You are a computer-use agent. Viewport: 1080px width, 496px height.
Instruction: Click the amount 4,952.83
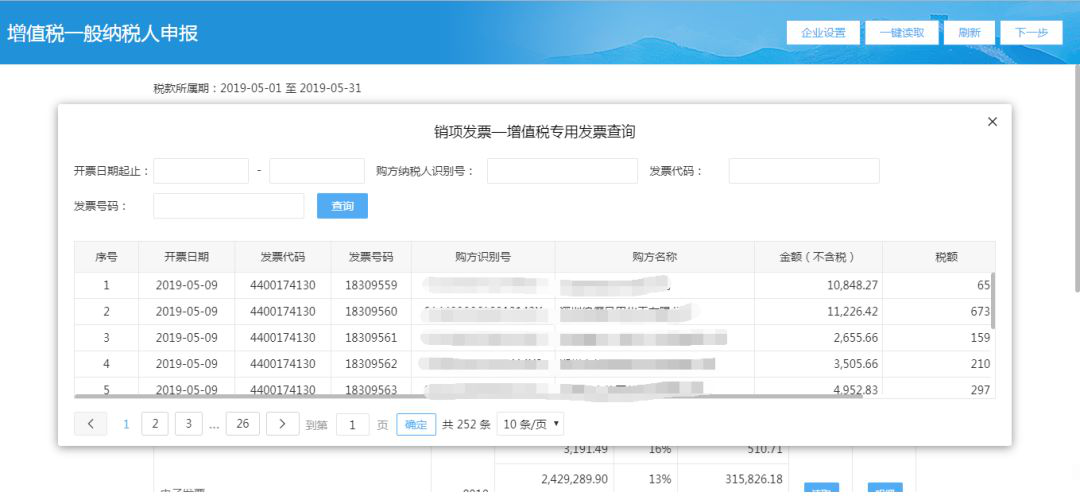(x=855, y=390)
